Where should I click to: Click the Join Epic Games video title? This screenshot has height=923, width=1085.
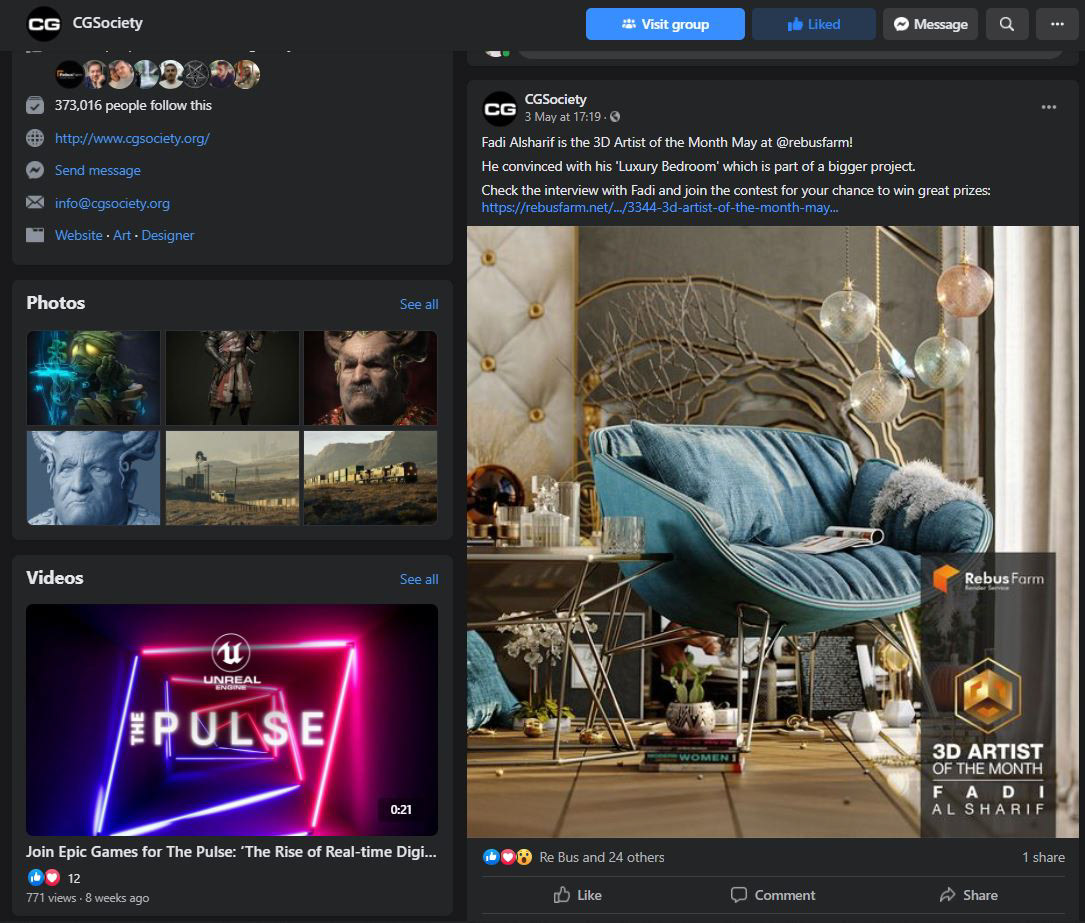pos(231,852)
